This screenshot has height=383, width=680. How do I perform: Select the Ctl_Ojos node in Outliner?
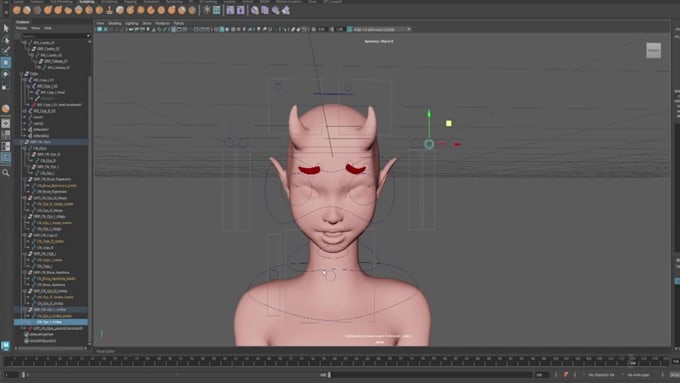pyautogui.click(x=40, y=148)
